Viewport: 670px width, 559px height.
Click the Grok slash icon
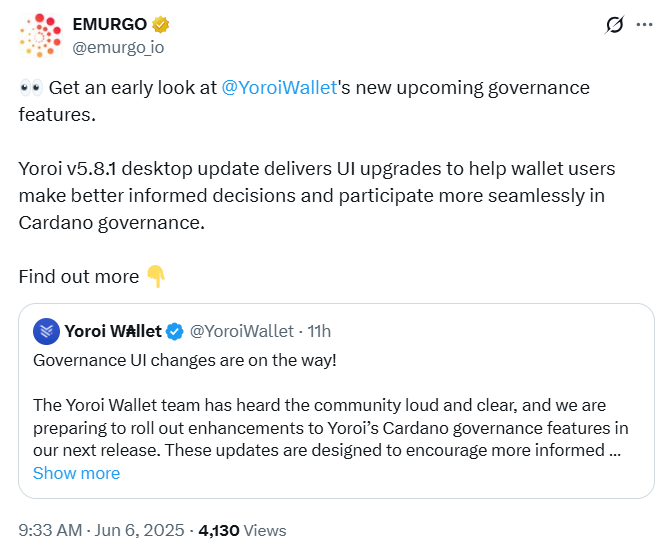click(615, 25)
